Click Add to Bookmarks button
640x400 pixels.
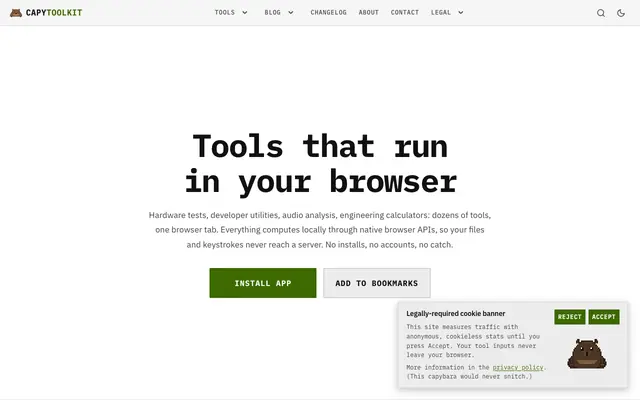pos(377,283)
